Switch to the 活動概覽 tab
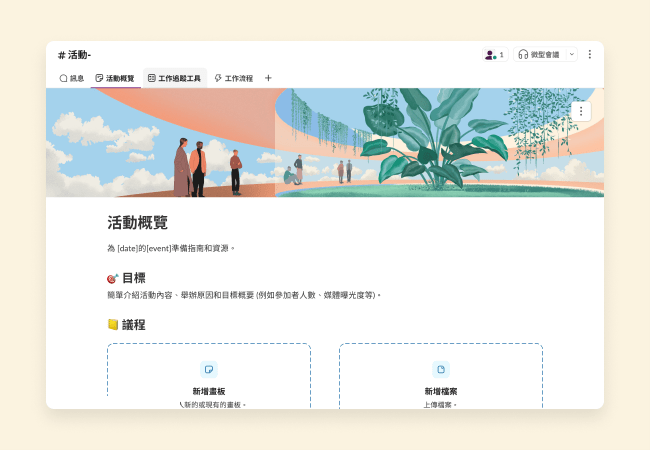Screen dimensions: 650x450 coord(114,78)
